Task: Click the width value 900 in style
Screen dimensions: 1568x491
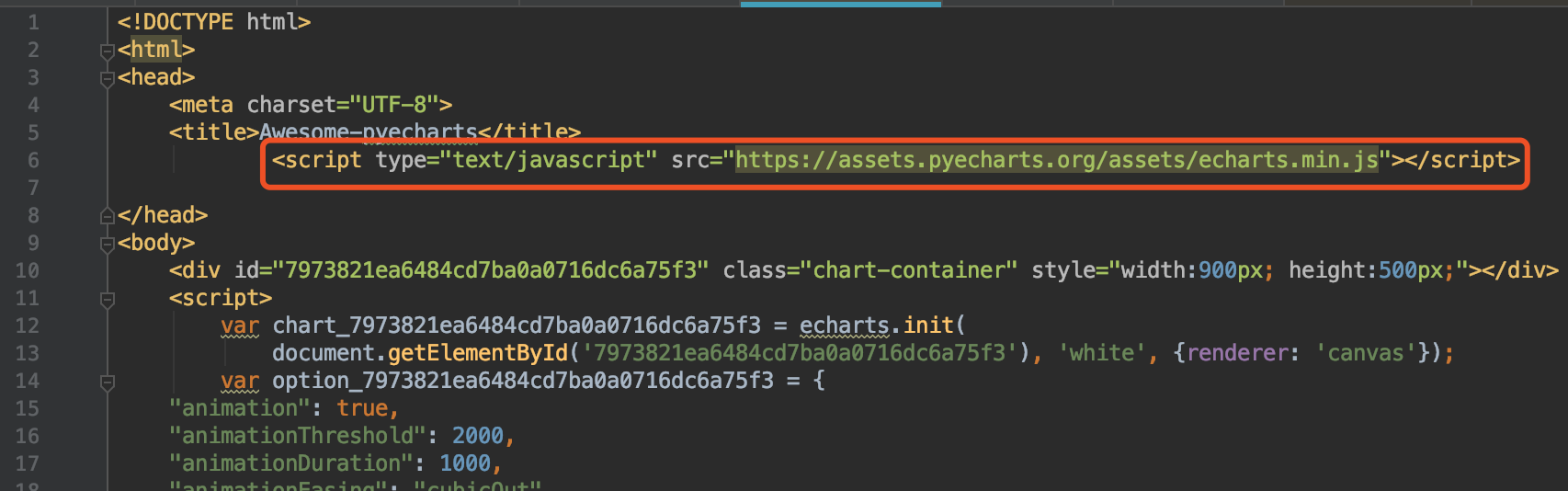Action: [1218, 270]
